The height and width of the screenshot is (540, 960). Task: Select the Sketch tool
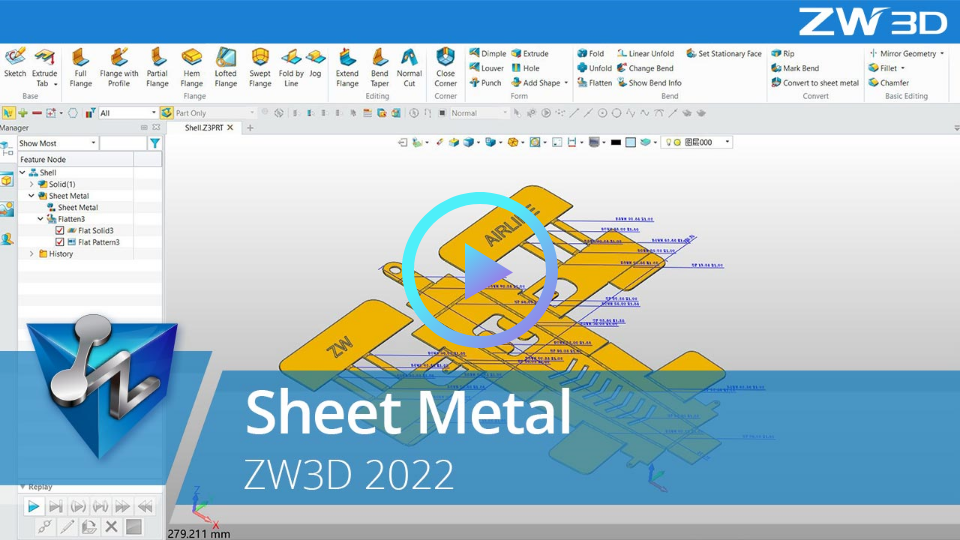[x=15, y=63]
